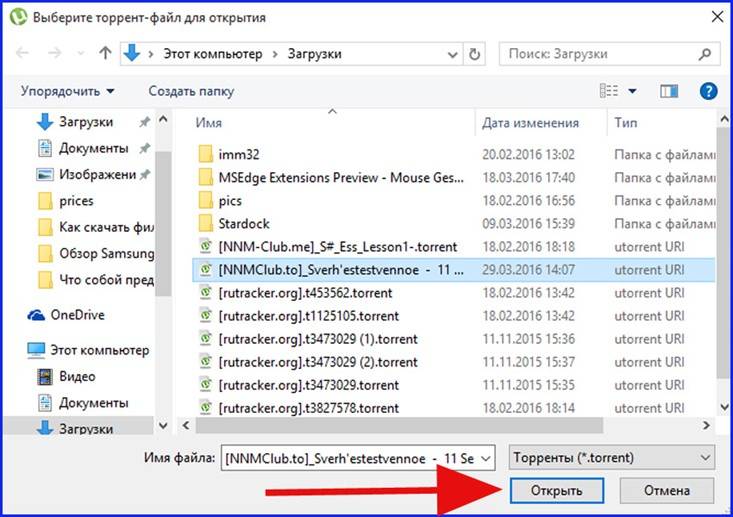733x517 pixels.
Task: Select Stardock folder icon
Action: 206,223
